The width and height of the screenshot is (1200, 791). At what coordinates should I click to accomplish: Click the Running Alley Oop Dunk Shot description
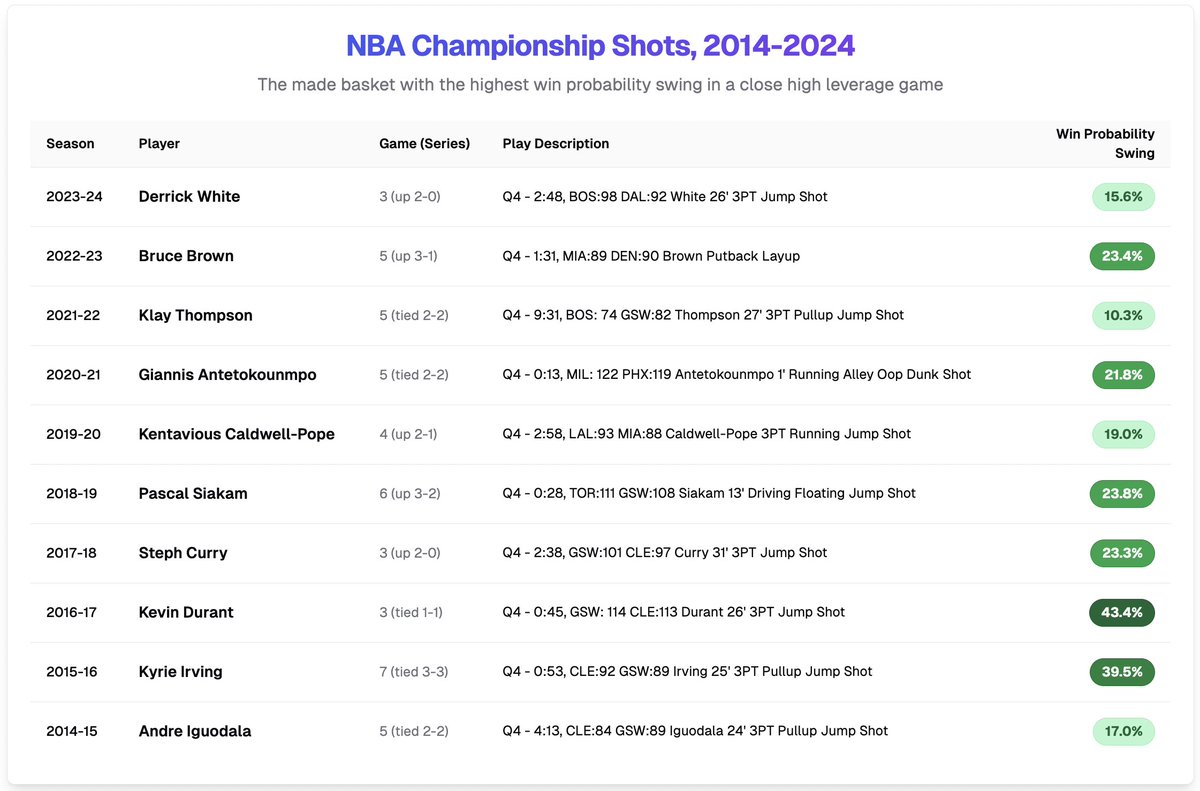tap(737, 375)
